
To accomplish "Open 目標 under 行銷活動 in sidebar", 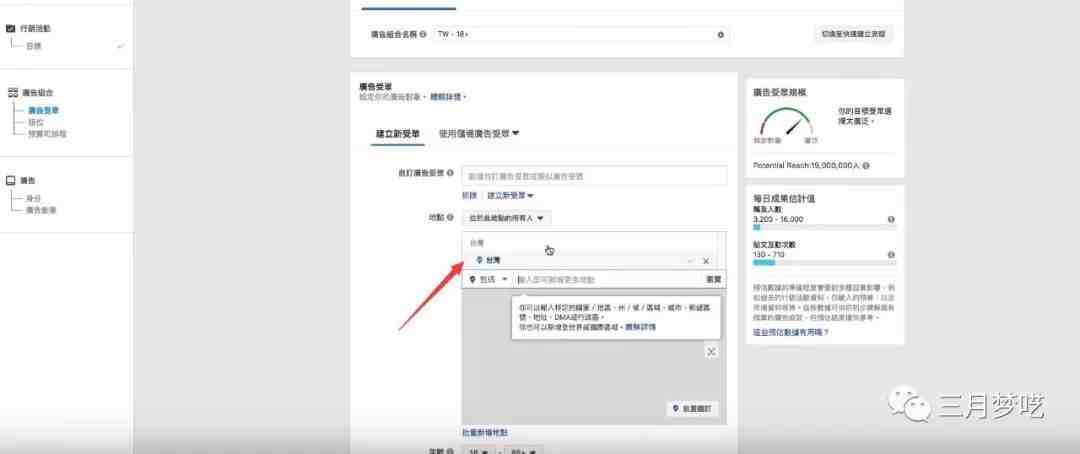I will pos(34,46).
